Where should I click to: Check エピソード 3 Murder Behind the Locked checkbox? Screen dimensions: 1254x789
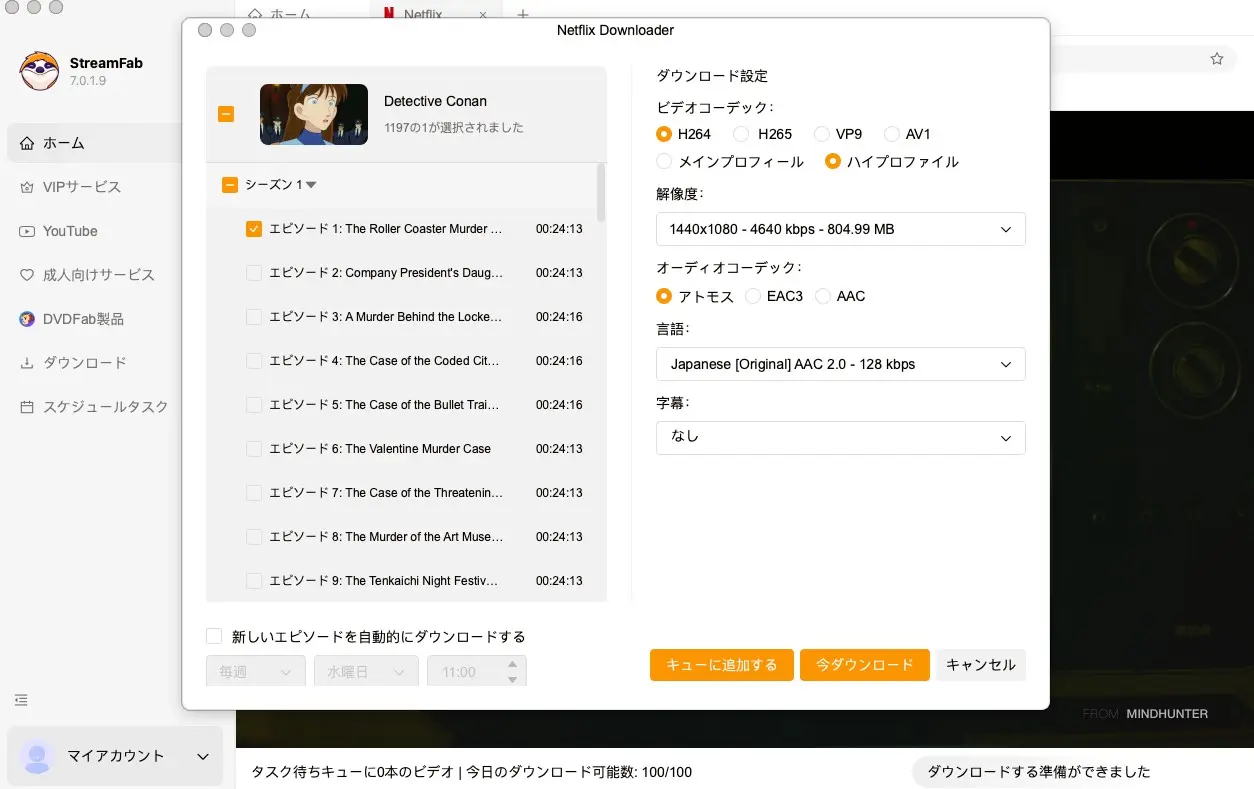point(254,317)
